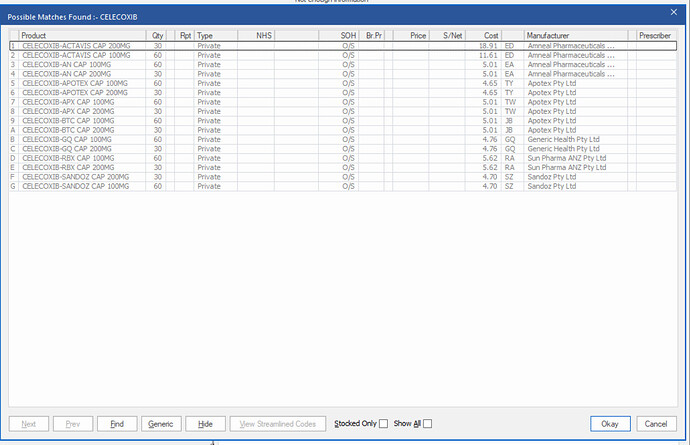This screenshot has height=445, width=690.
Task: Click the NHS column header
Action: pyautogui.click(x=256, y=36)
